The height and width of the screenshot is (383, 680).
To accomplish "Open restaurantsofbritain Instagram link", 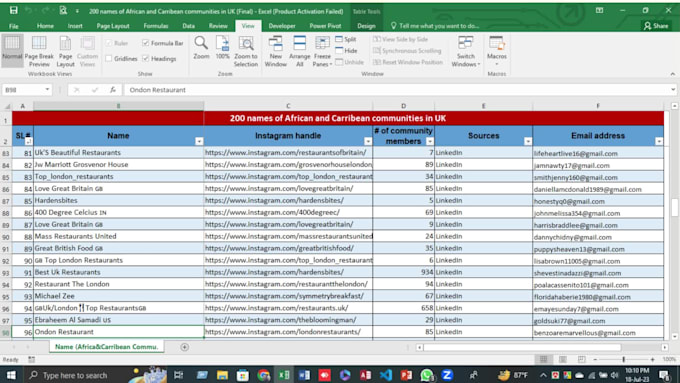I will [x=286, y=153].
